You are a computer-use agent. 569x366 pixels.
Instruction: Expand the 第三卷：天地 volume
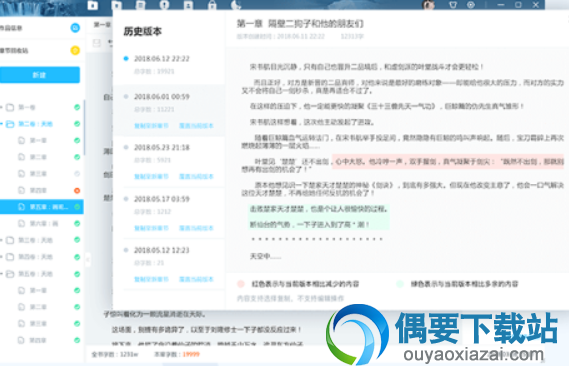point(1,240)
